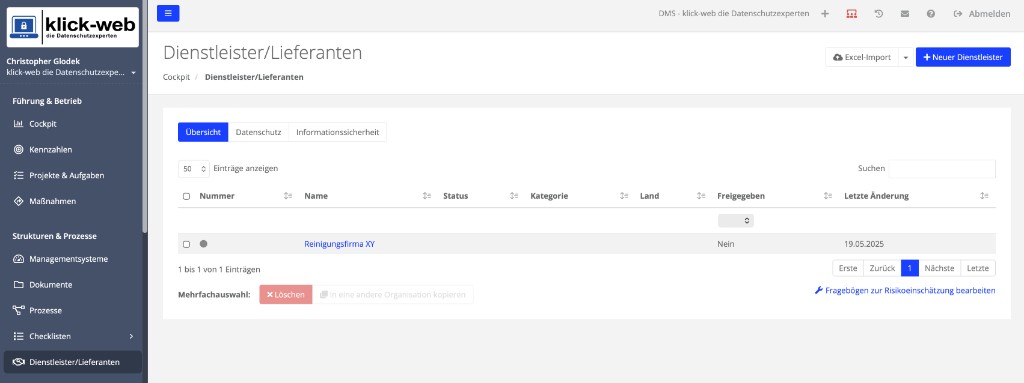Screen dimensions: 1024x383
Task: Click the plus icon in the top bar
Action: (x=825, y=14)
